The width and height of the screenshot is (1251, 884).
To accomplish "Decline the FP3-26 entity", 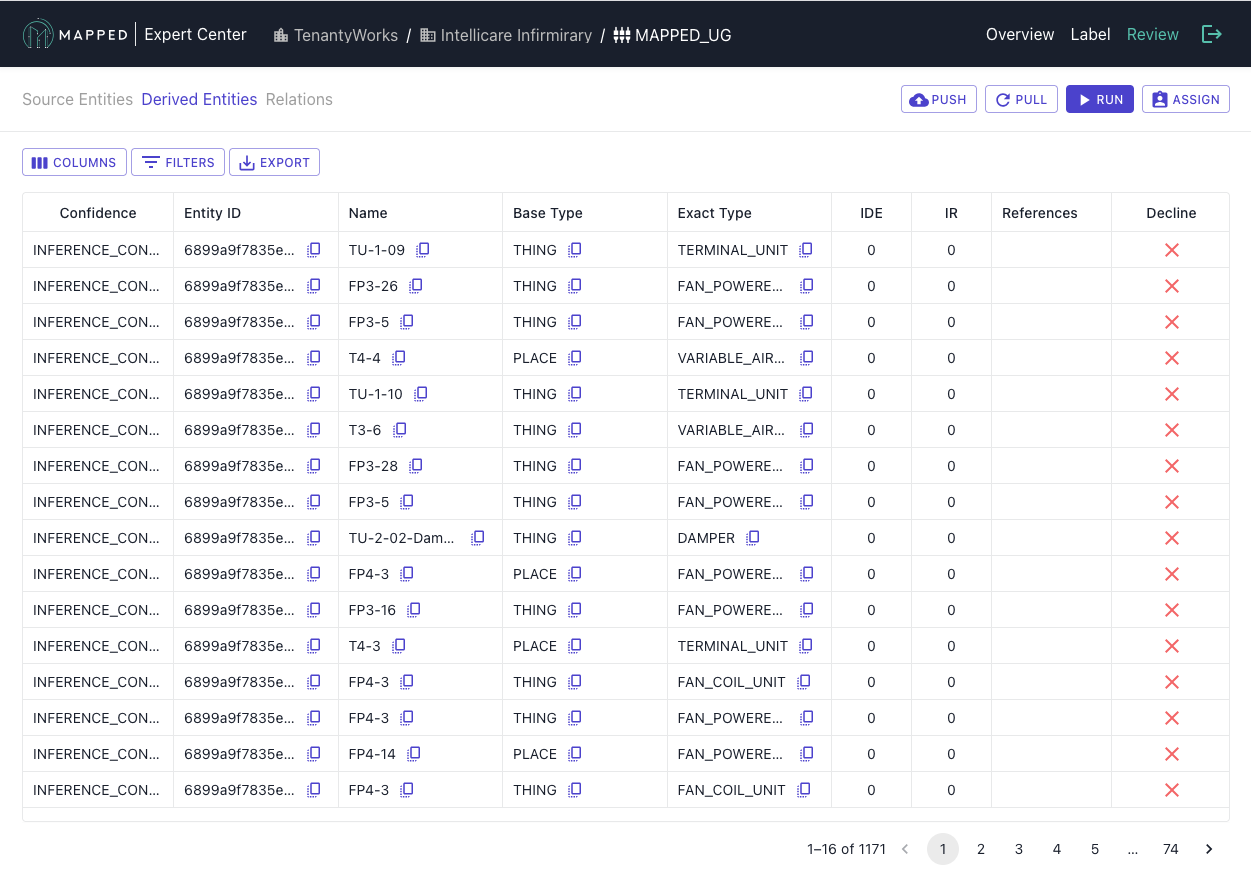I will tap(1172, 286).
